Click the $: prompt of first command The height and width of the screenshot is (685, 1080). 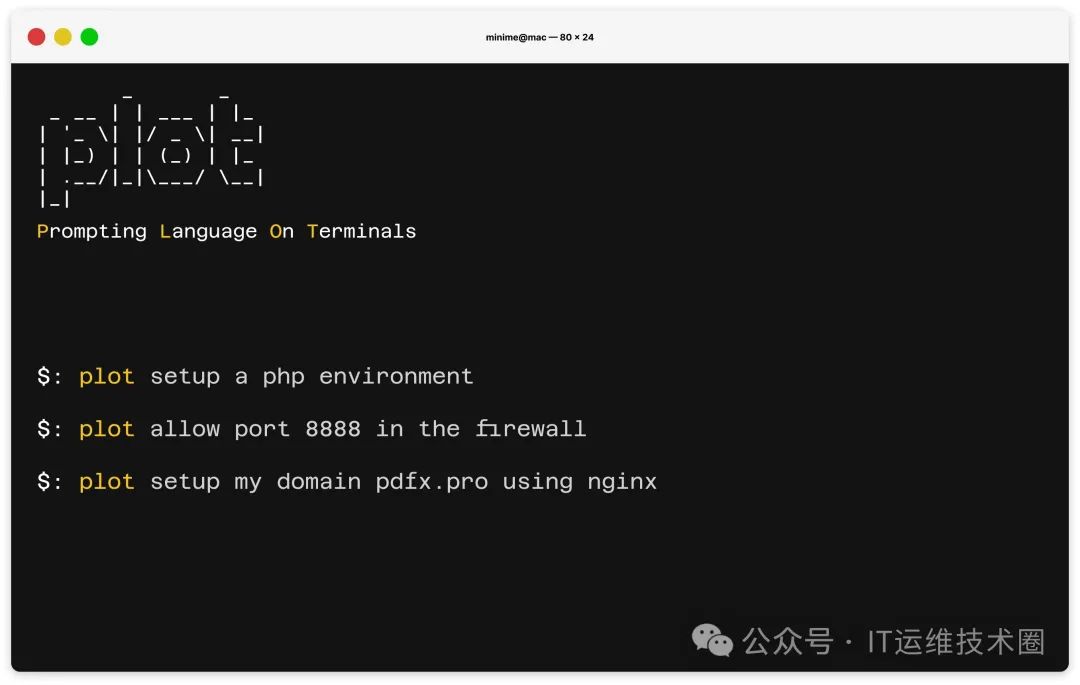pyautogui.click(x=49, y=377)
